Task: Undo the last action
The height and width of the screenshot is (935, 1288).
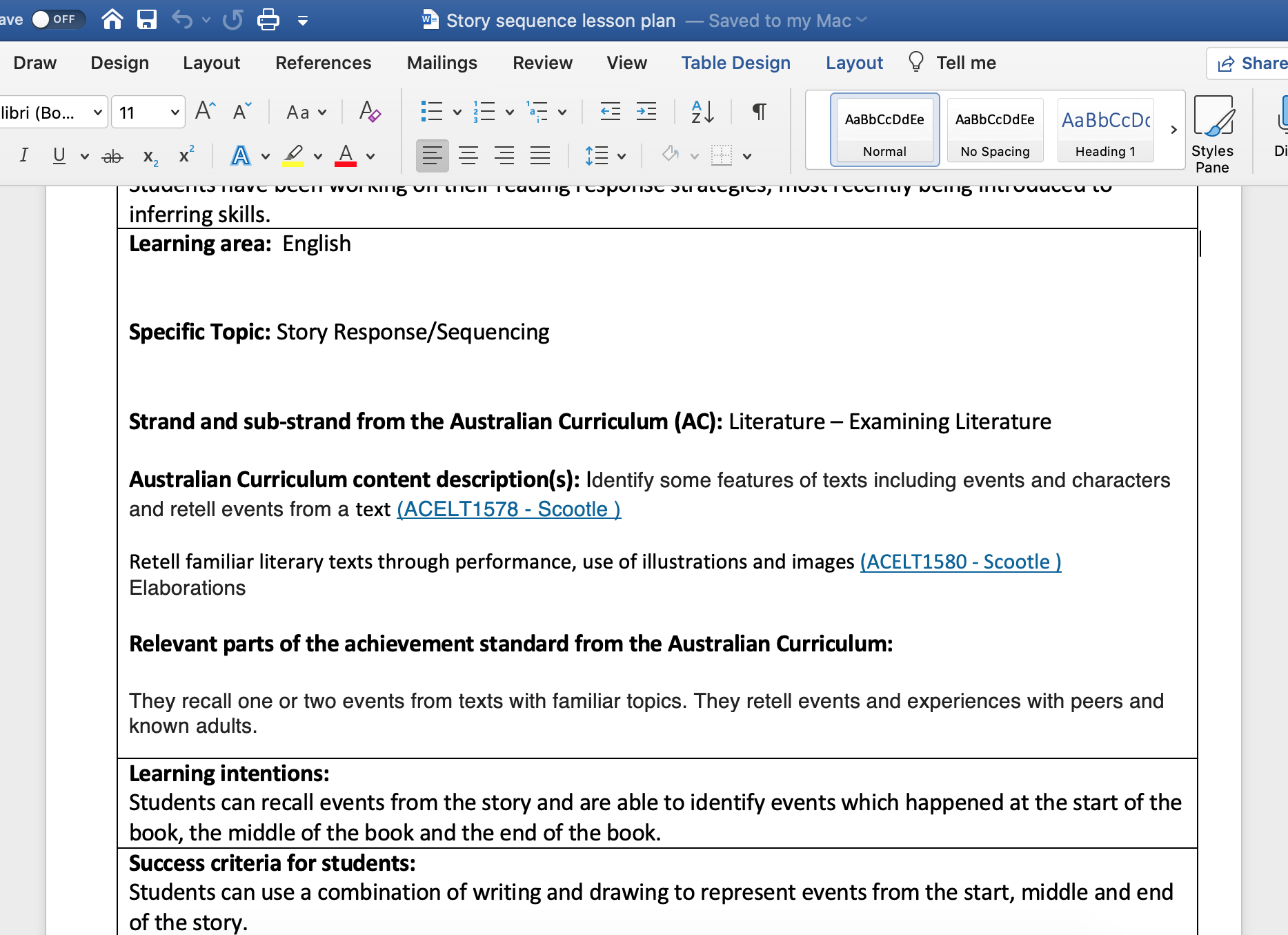Action: (182, 19)
